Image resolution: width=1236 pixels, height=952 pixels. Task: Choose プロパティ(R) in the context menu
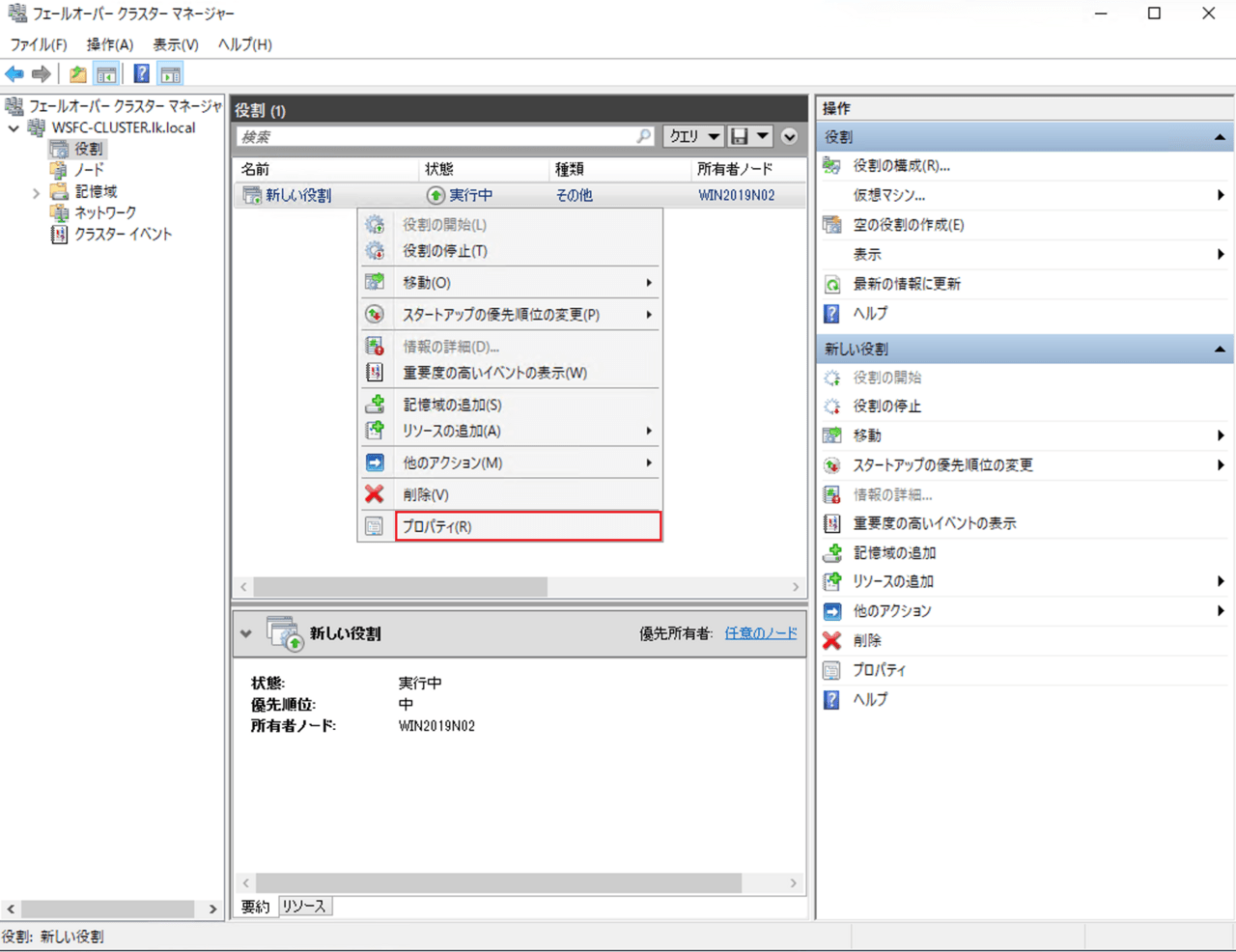[527, 526]
